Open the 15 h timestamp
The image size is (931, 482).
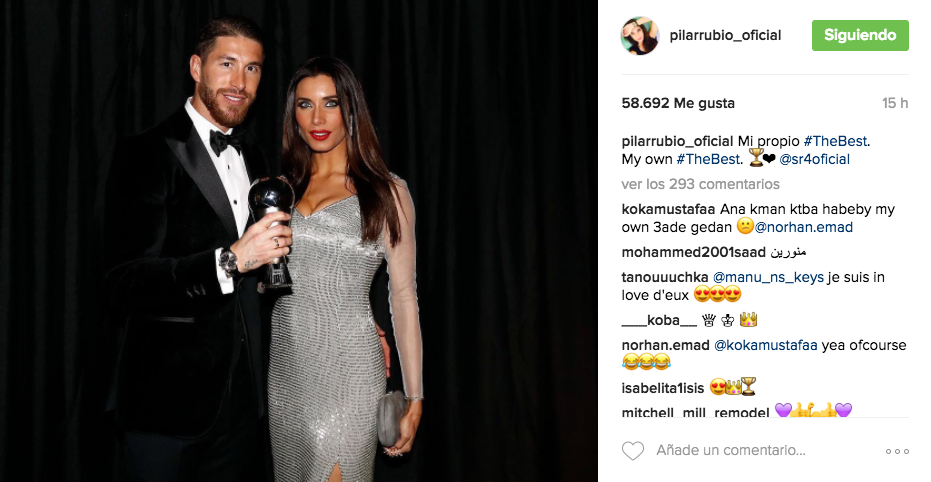pos(895,103)
